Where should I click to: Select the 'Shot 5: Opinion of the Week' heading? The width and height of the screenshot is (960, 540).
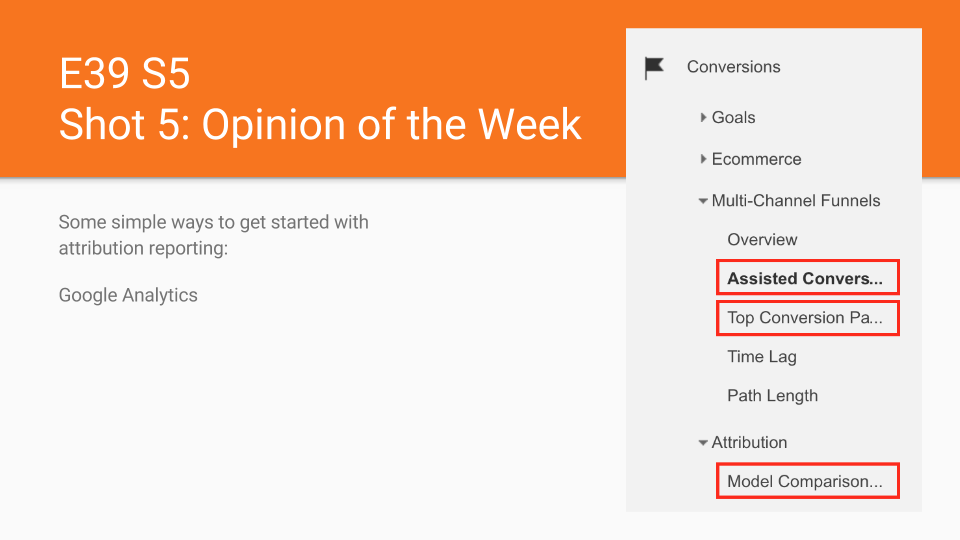(x=320, y=124)
